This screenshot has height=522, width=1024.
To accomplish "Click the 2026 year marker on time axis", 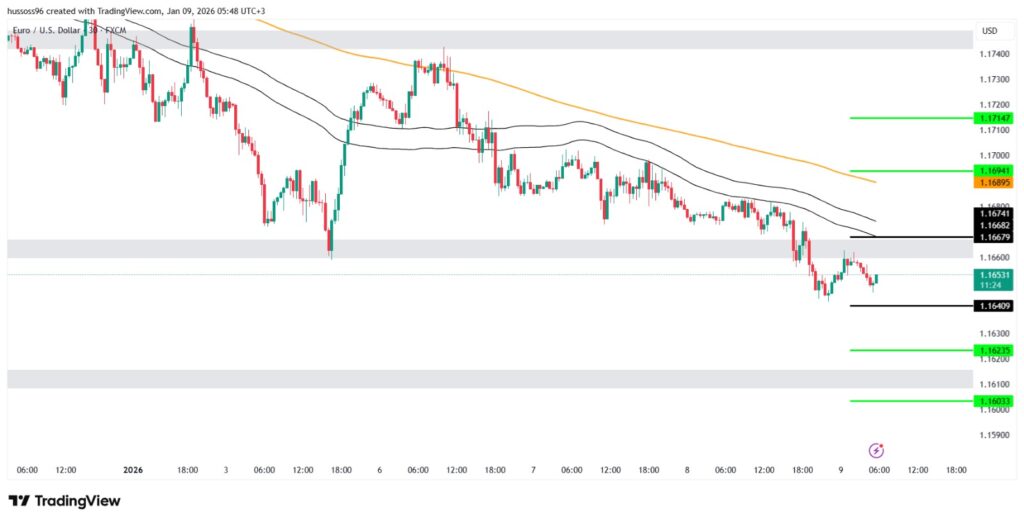I will click(134, 470).
